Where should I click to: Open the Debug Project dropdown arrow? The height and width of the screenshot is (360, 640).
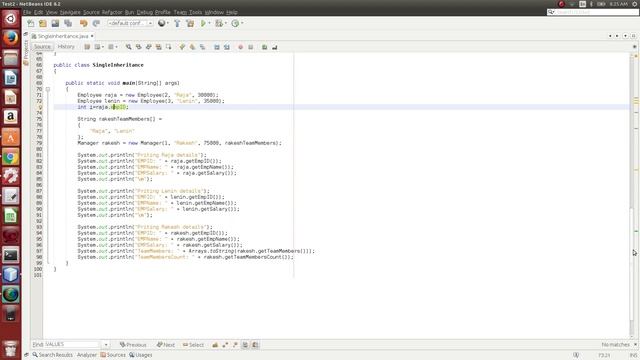226,23
